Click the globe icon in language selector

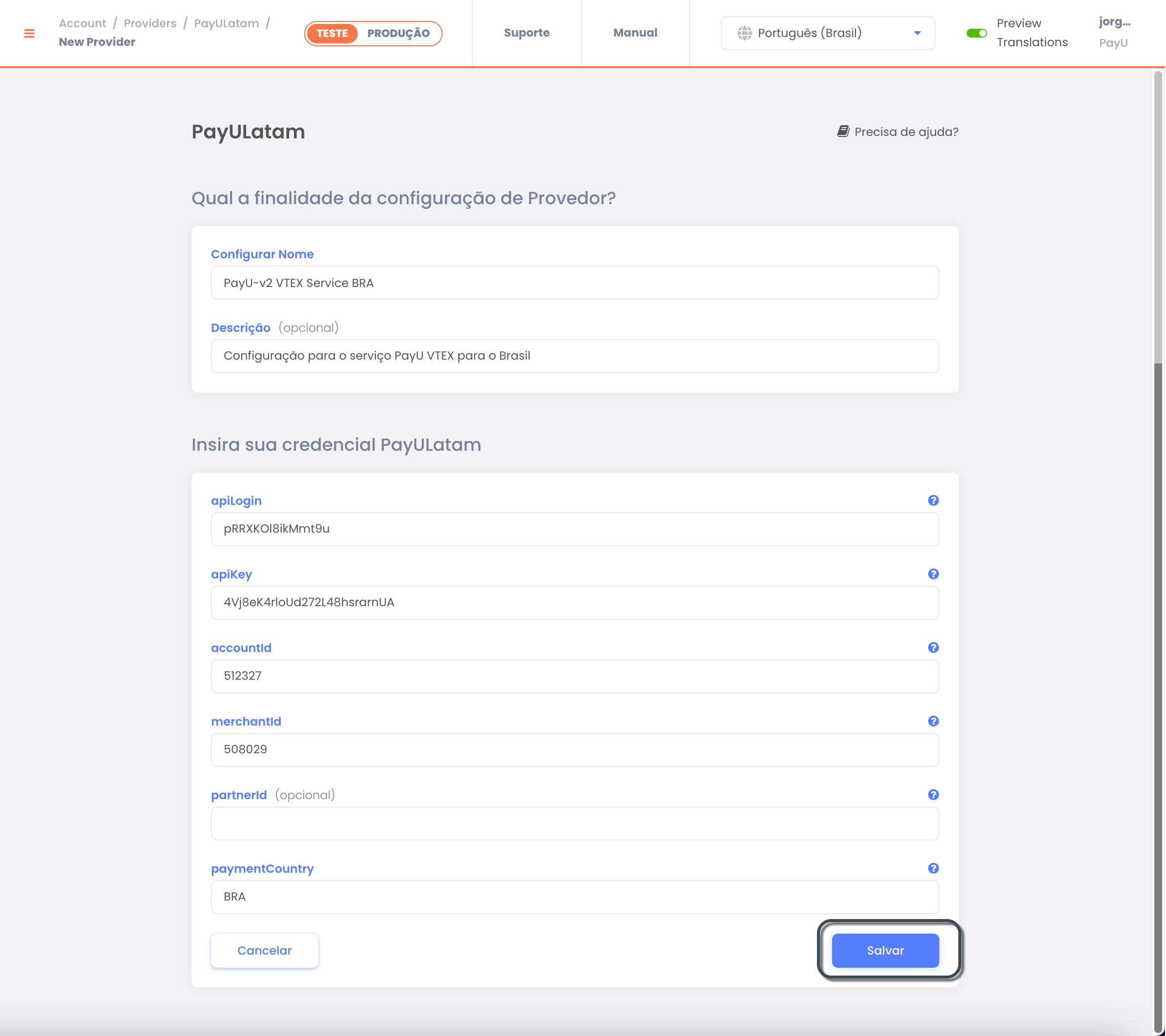point(744,33)
